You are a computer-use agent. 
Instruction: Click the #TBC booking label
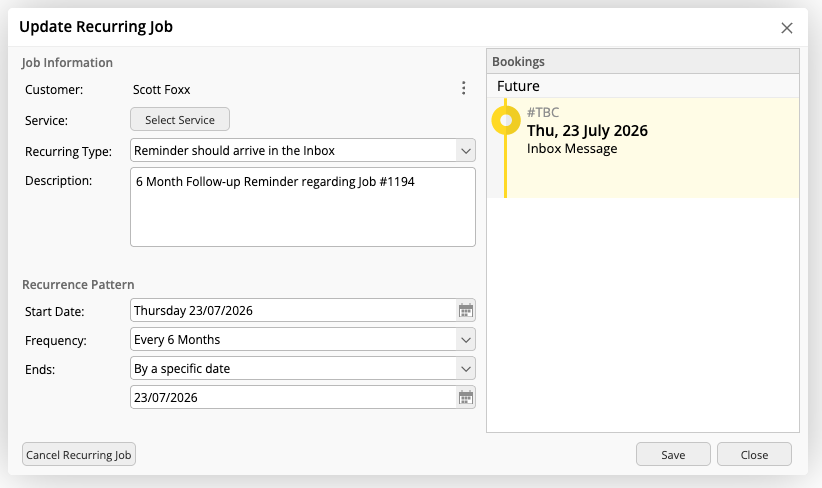click(x=543, y=112)
